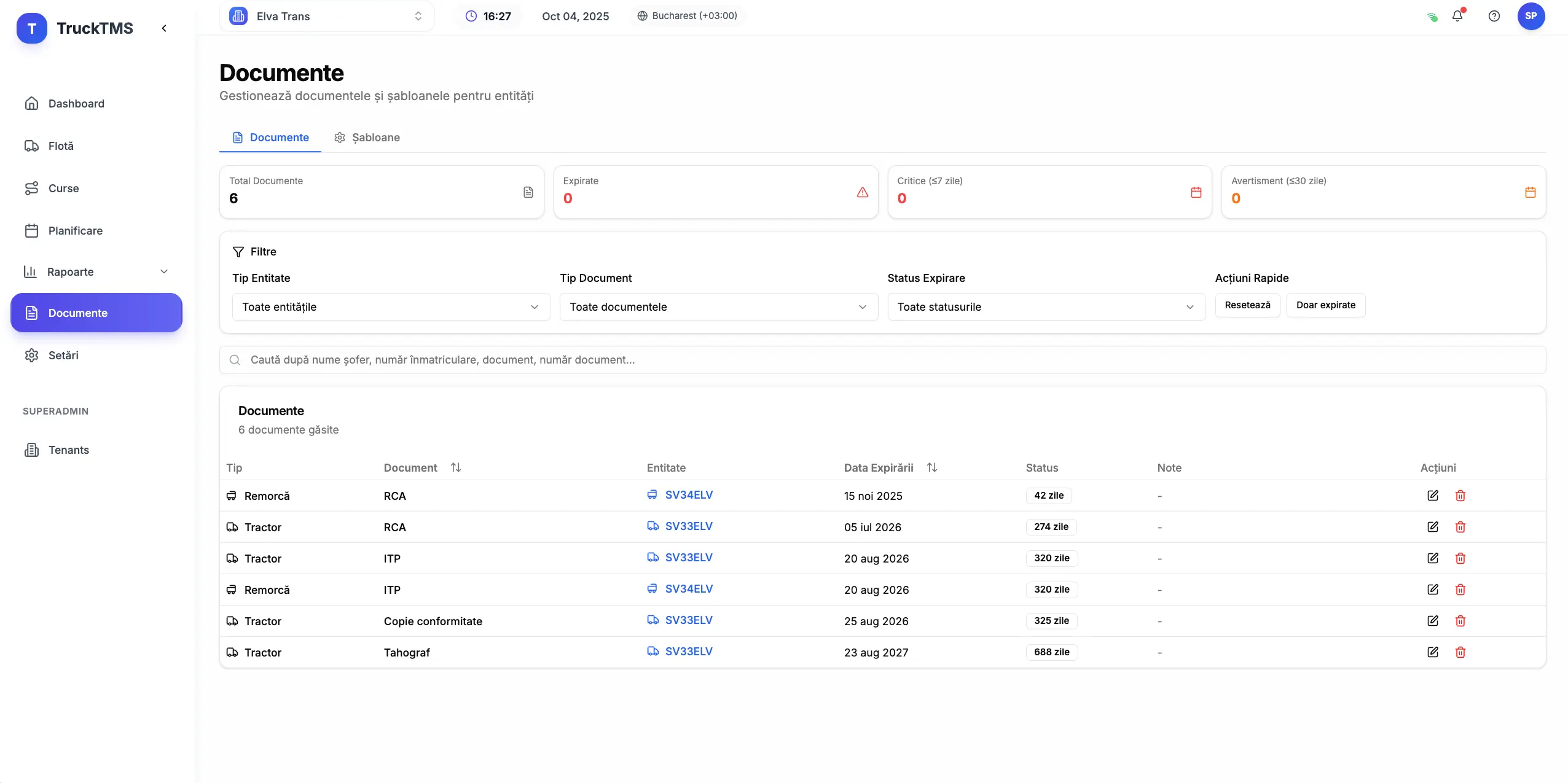Delete the Copie conformitate document via trash icon

point(1460,621)
